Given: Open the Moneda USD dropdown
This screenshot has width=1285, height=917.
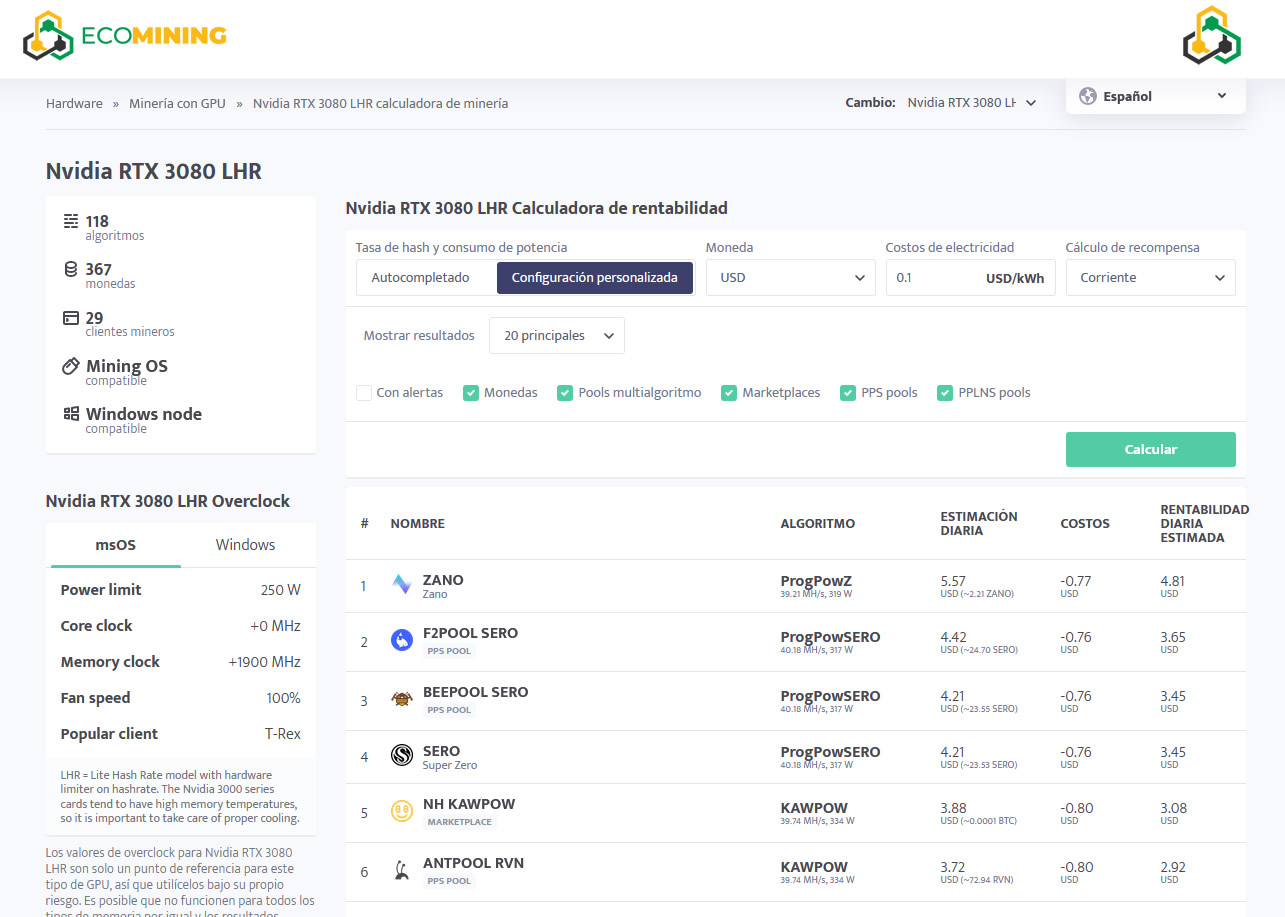Looking at the screenshot, I should (x=790, y=277).
